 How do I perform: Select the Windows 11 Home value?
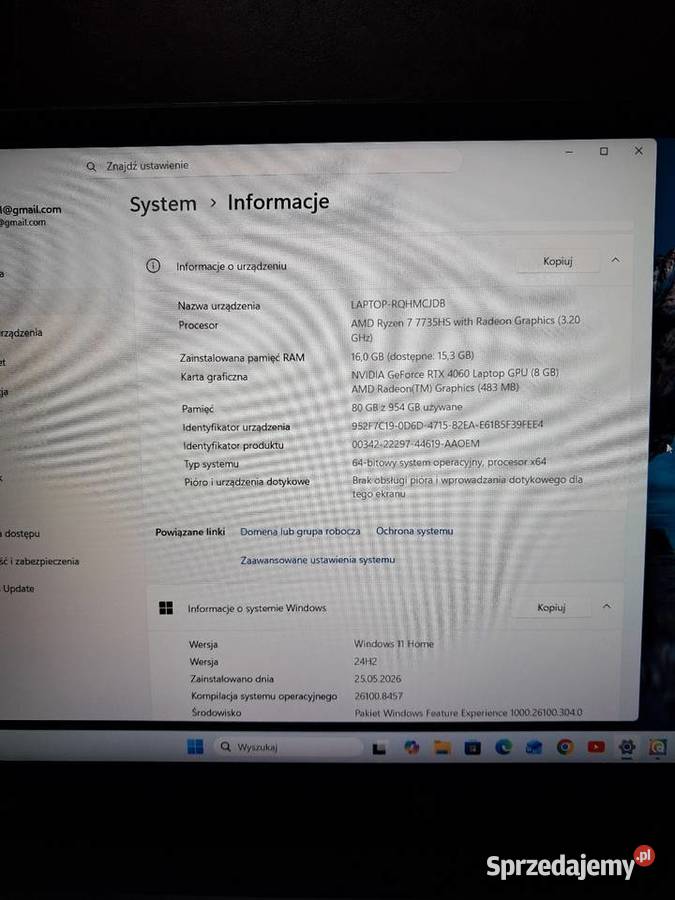pyautogui.click(x=394, y=644)
